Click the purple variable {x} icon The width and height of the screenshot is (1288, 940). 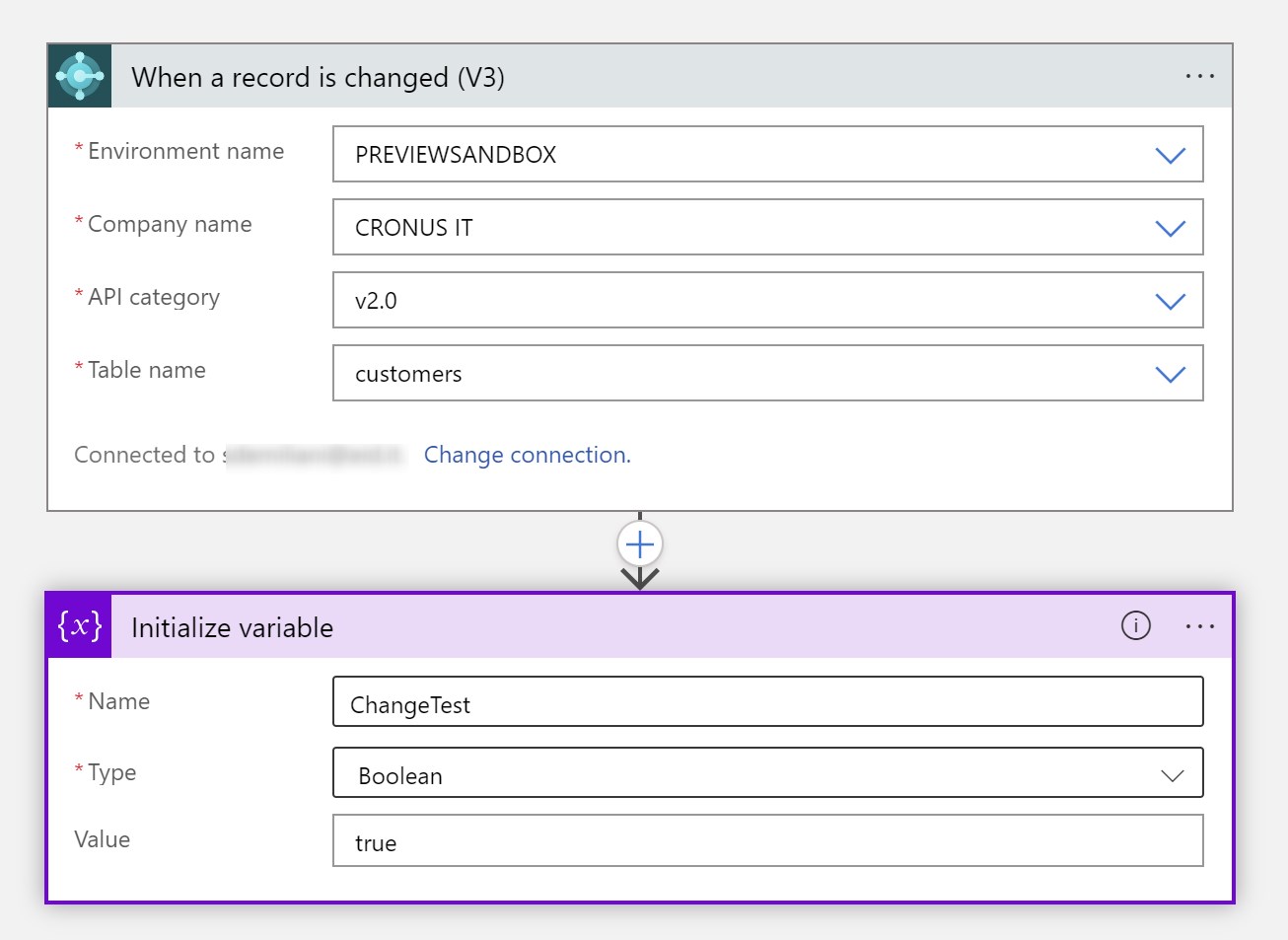pos(79,626)
